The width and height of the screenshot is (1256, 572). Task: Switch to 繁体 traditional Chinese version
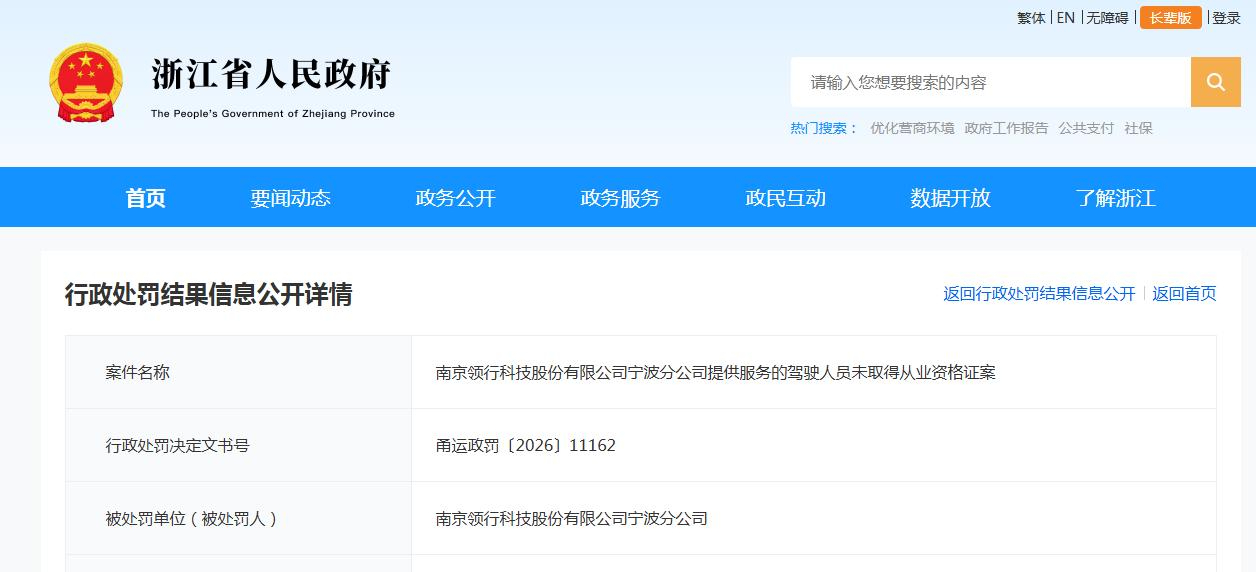(x=1031, y=18)
